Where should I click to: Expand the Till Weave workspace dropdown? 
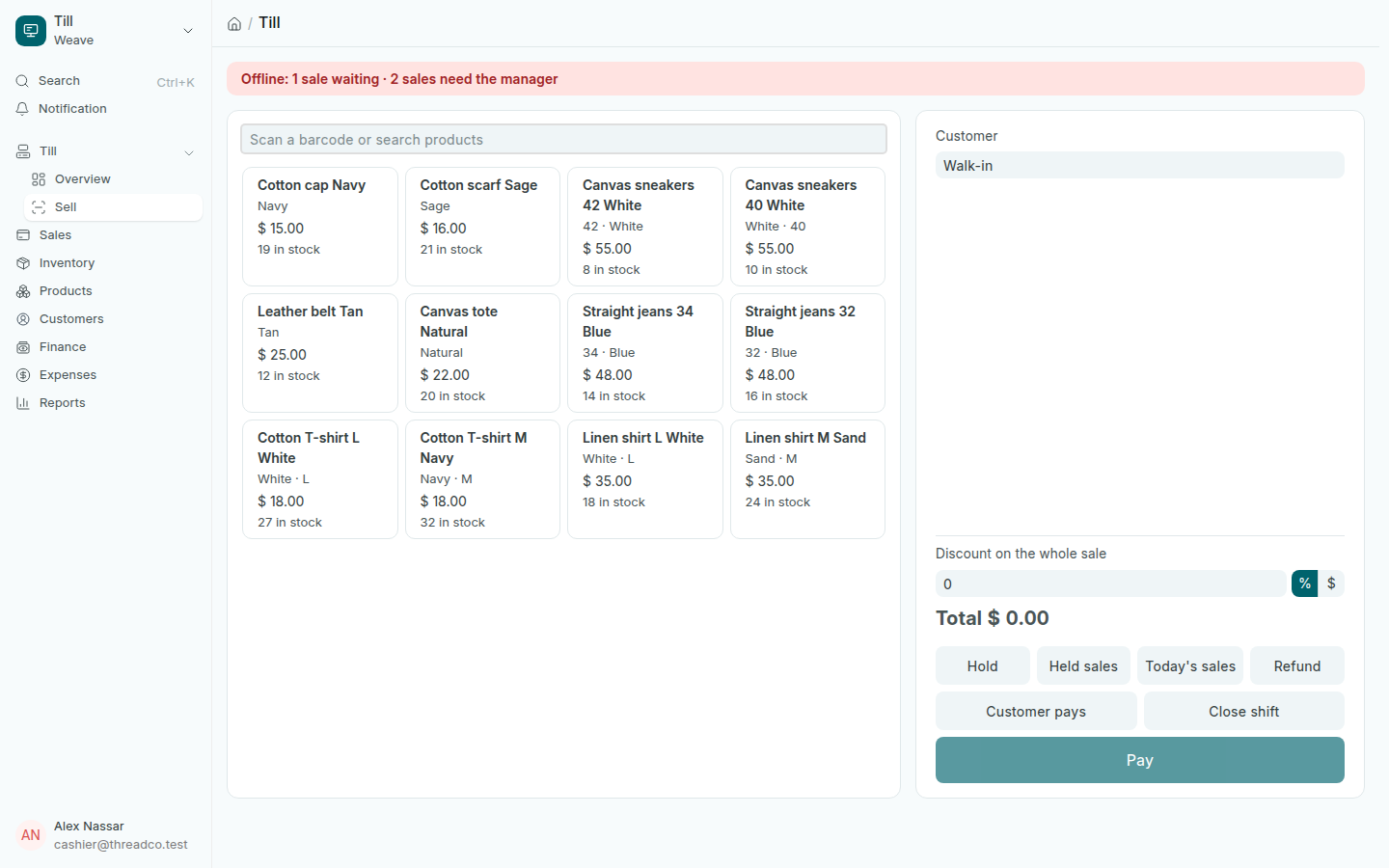tap(188, 31)
